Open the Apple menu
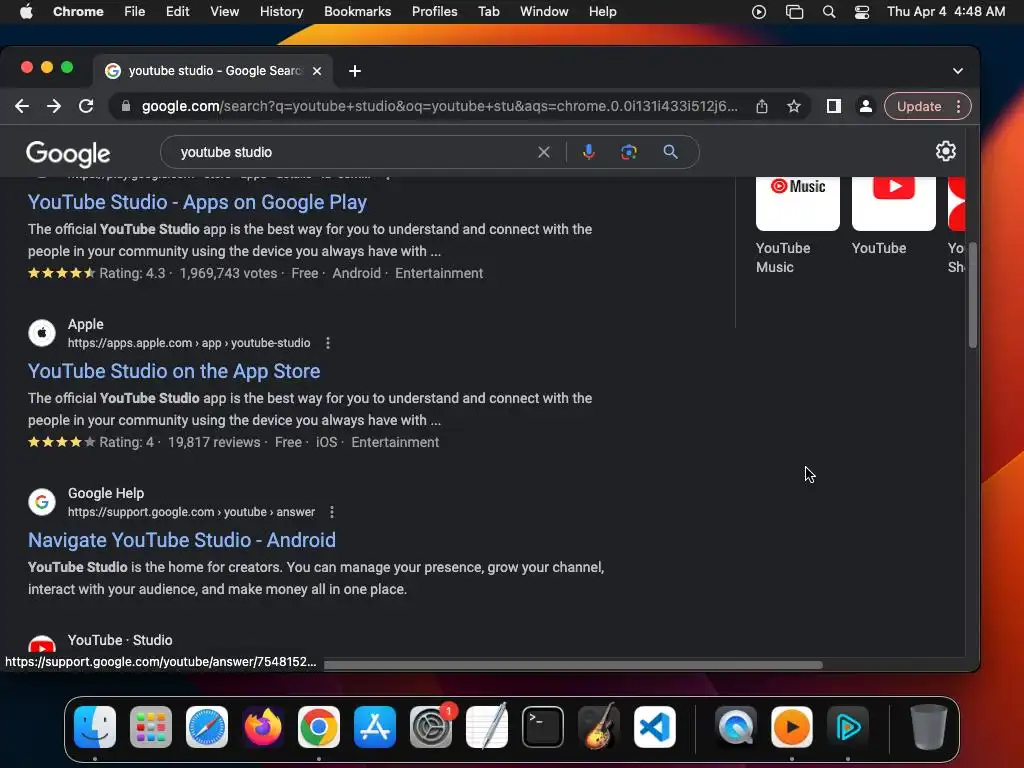1024x768 pixels. [26, 11]
